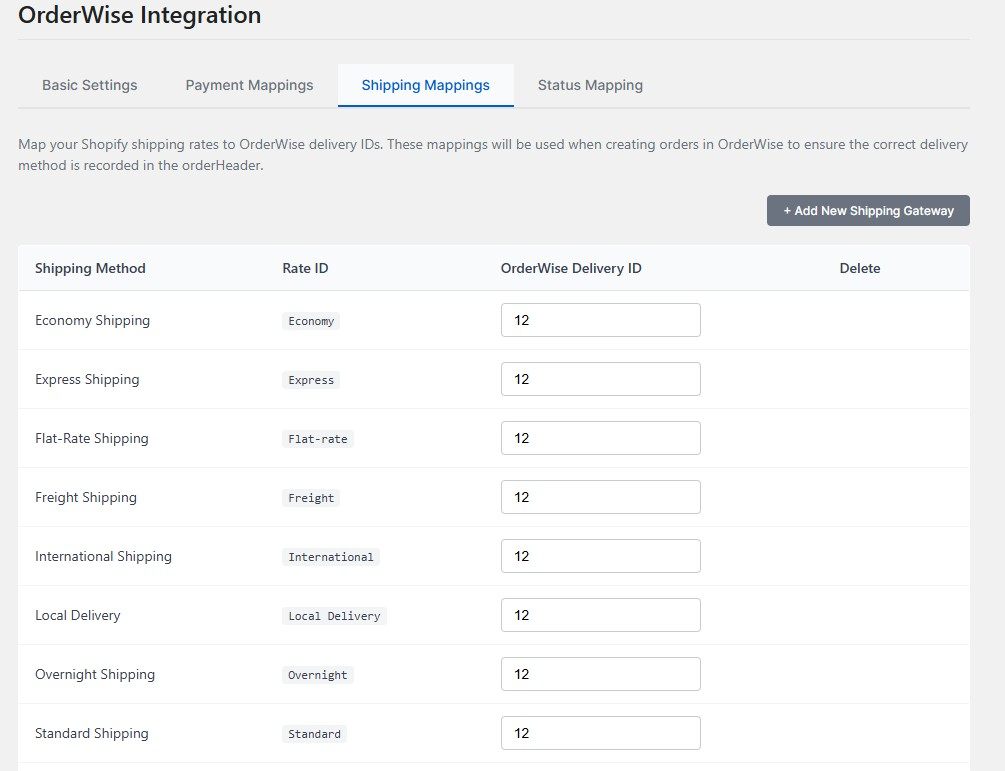
Task: Click the Local Delivery method name
Action: tap(78, 615)
